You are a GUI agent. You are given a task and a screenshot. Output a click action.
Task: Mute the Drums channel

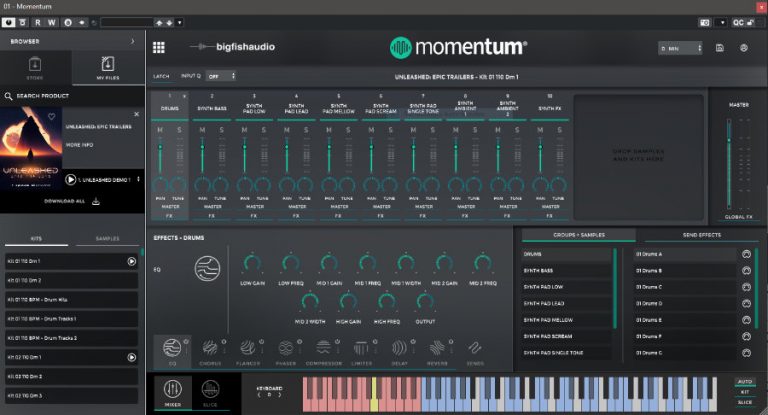(x=159, y=130)
